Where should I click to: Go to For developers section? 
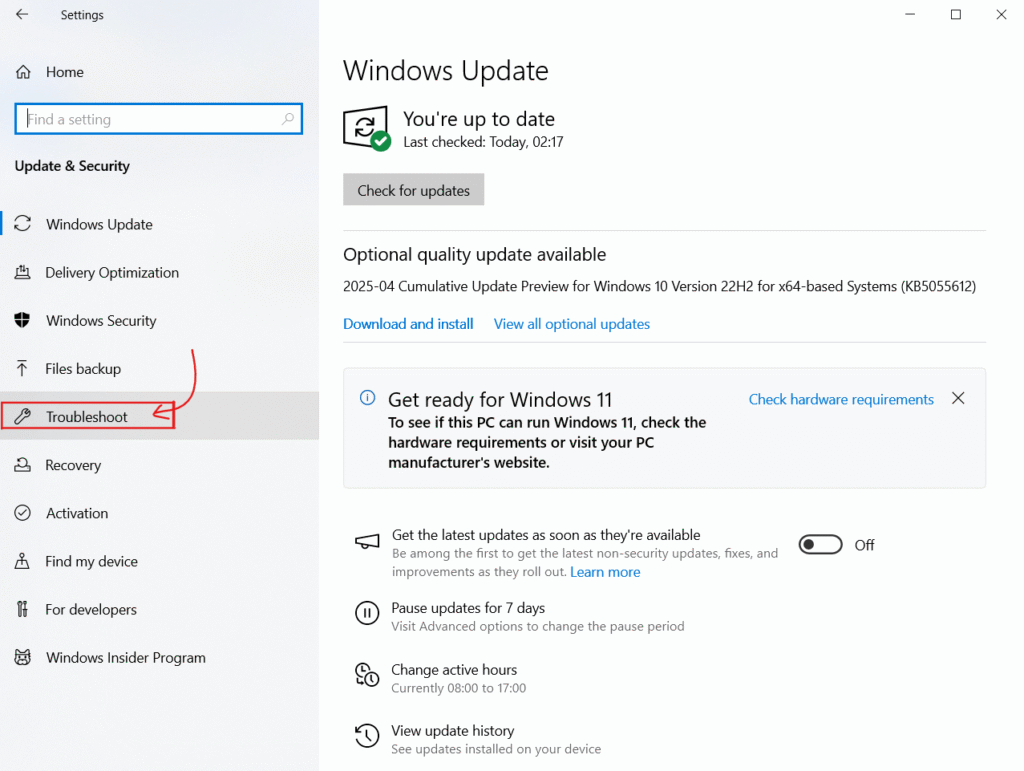tap(91, 609)
